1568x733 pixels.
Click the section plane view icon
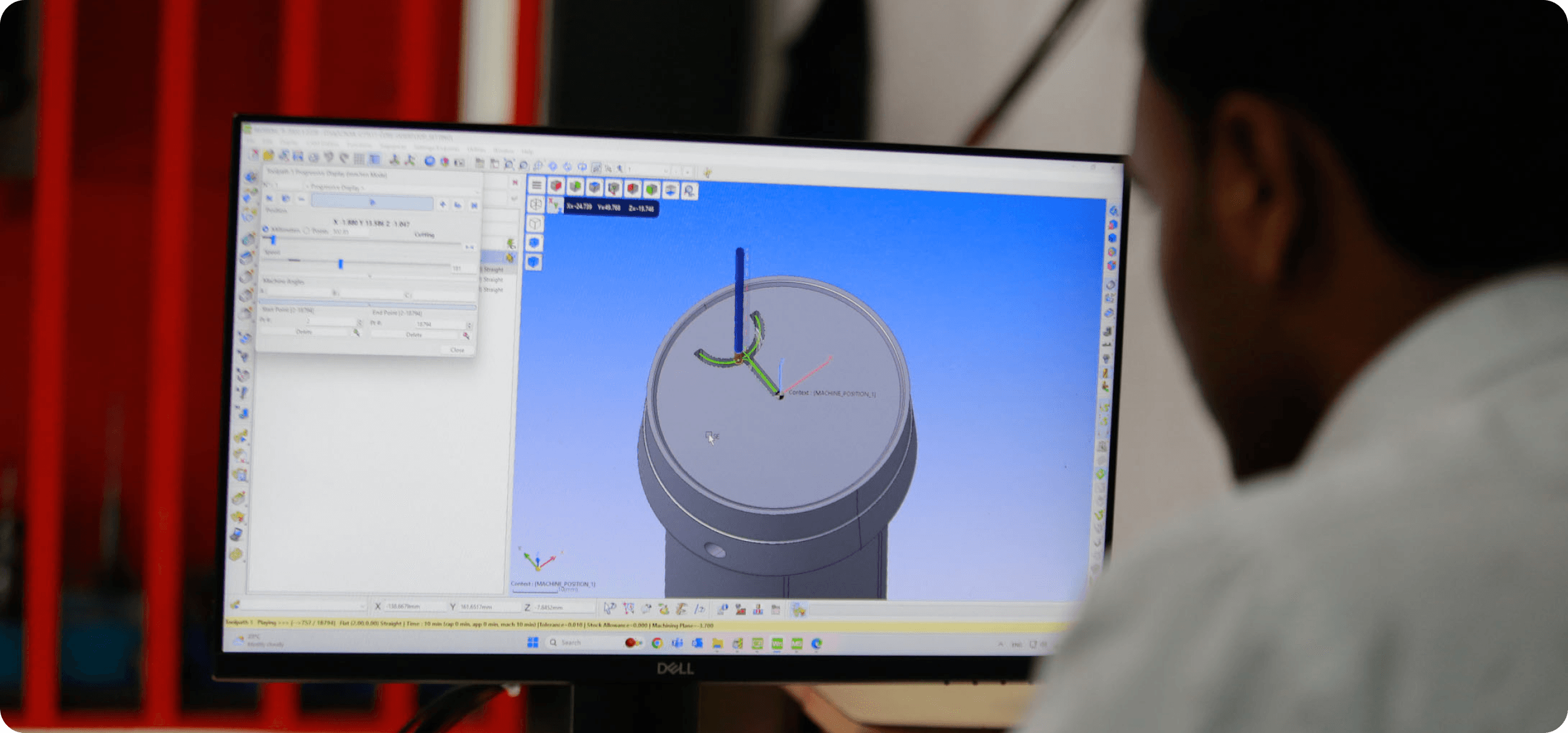pyautogui.click(x=671, y=190)
